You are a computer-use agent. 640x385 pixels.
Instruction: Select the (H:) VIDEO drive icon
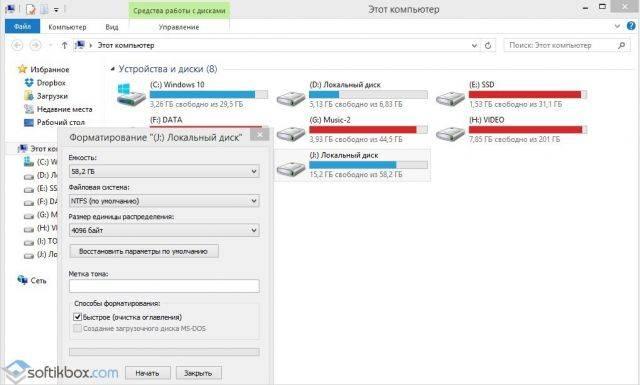pyautogui.click(x=450, y=134)
